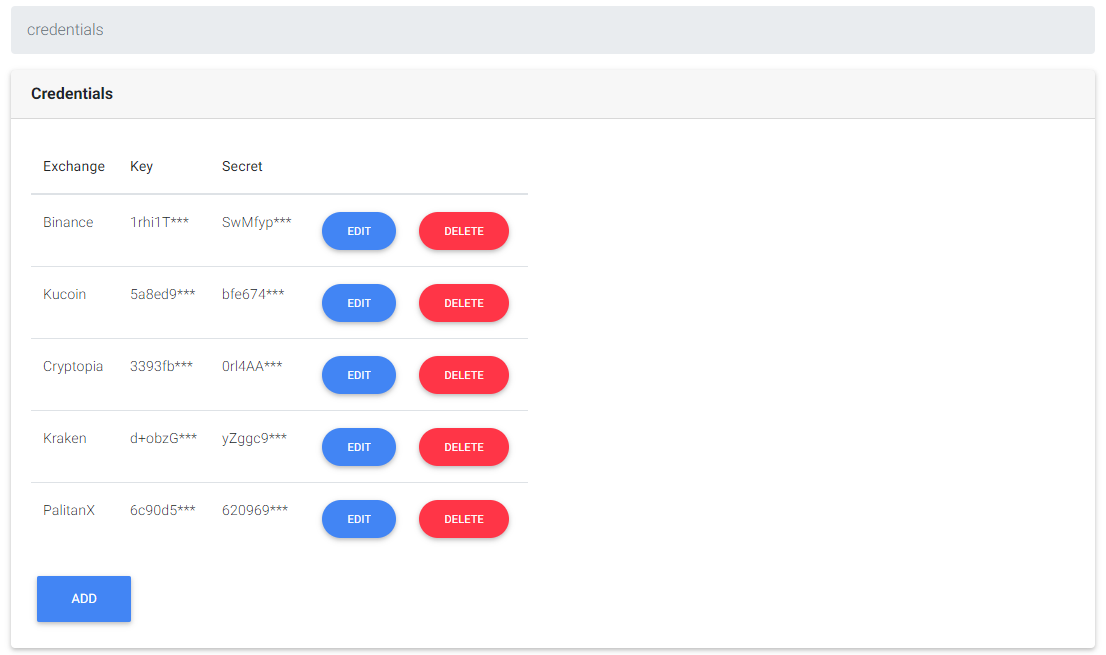The width and height of the screenshot is (1106, 655).
Task: Select the Secret column header
Action: [242, 166]
